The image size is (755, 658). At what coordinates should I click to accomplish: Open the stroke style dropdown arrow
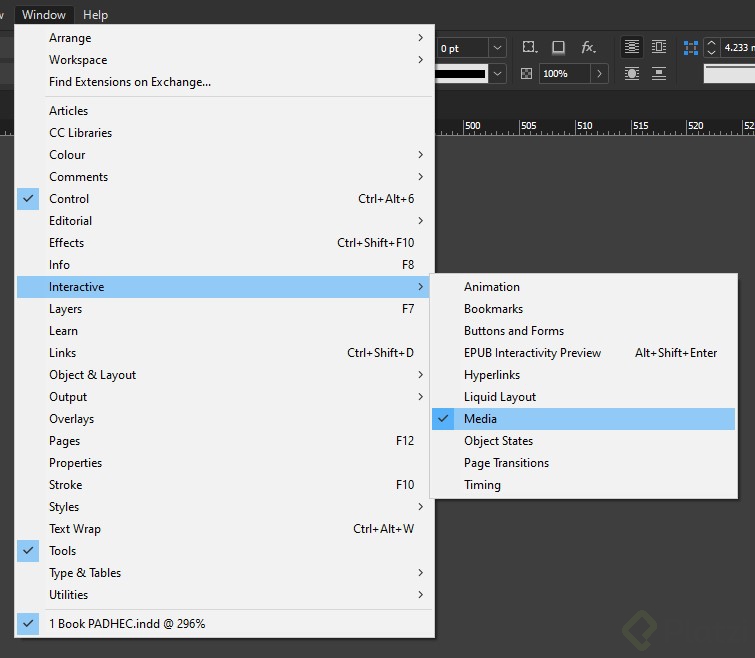497,74
